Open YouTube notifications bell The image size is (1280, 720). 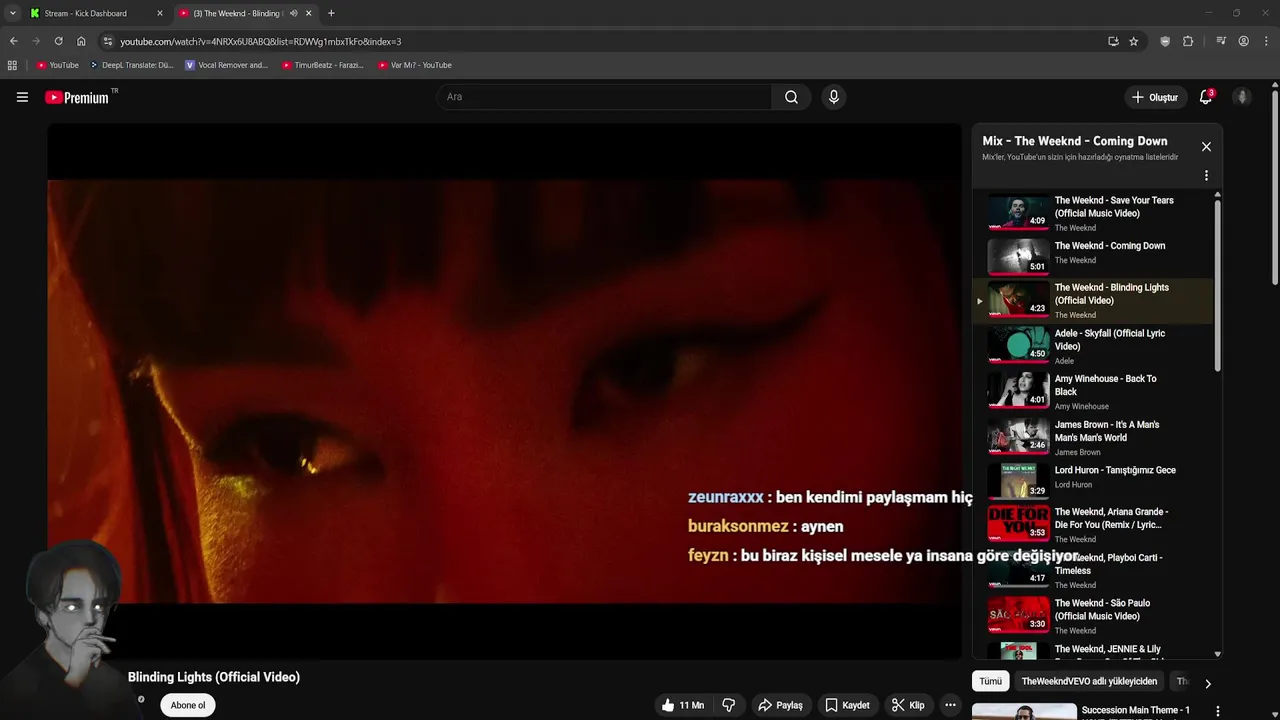coord(1206,97)
